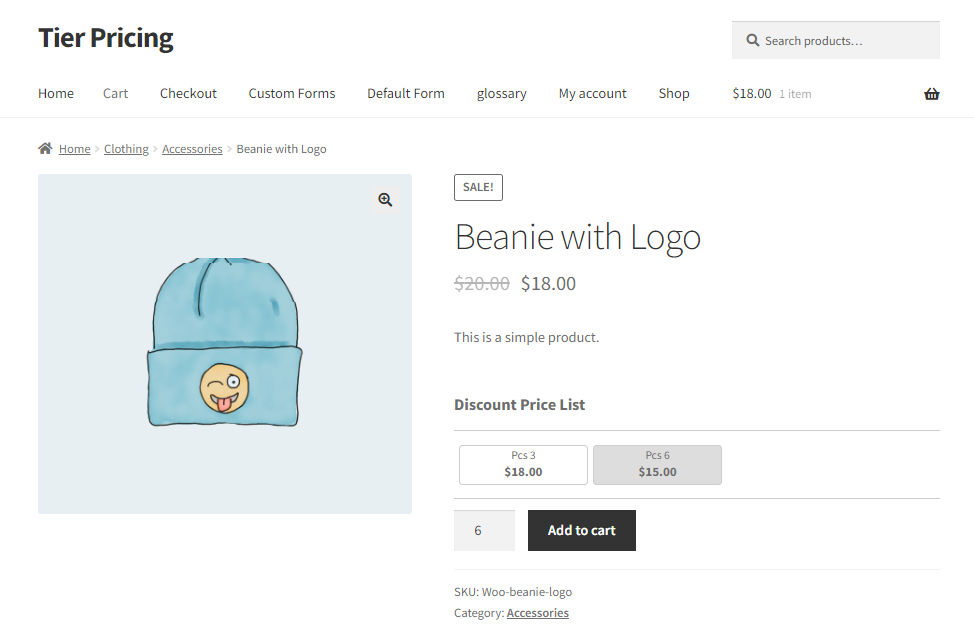
Task: Open the Shop menu item
Action: tap(674, 93)
